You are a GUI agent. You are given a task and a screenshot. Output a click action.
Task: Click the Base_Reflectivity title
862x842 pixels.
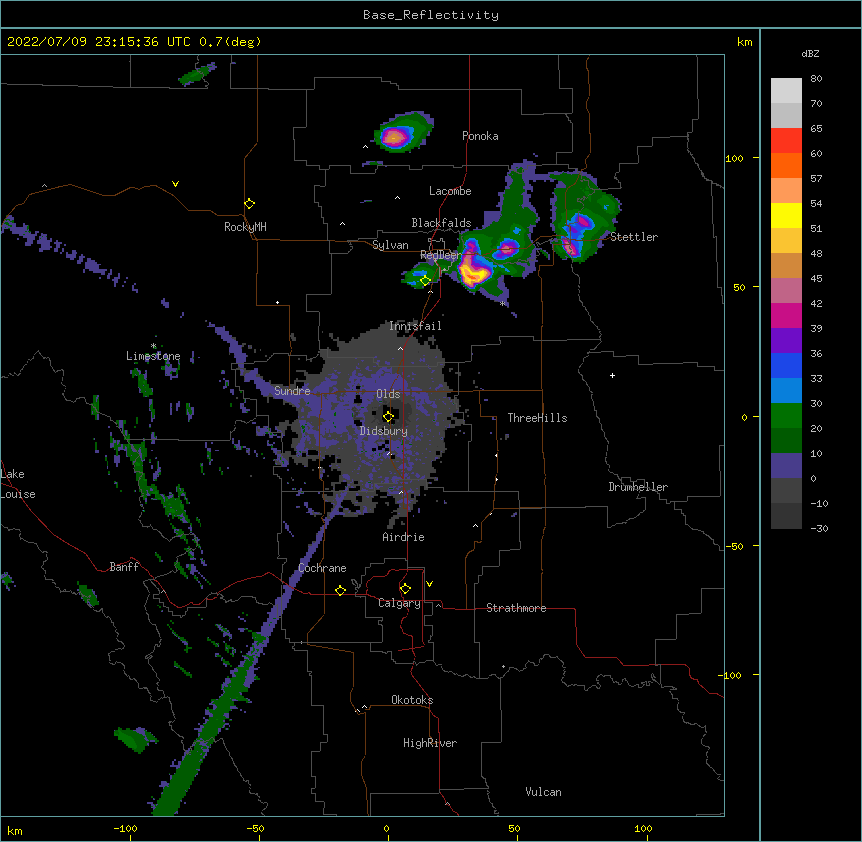point(431,15)
